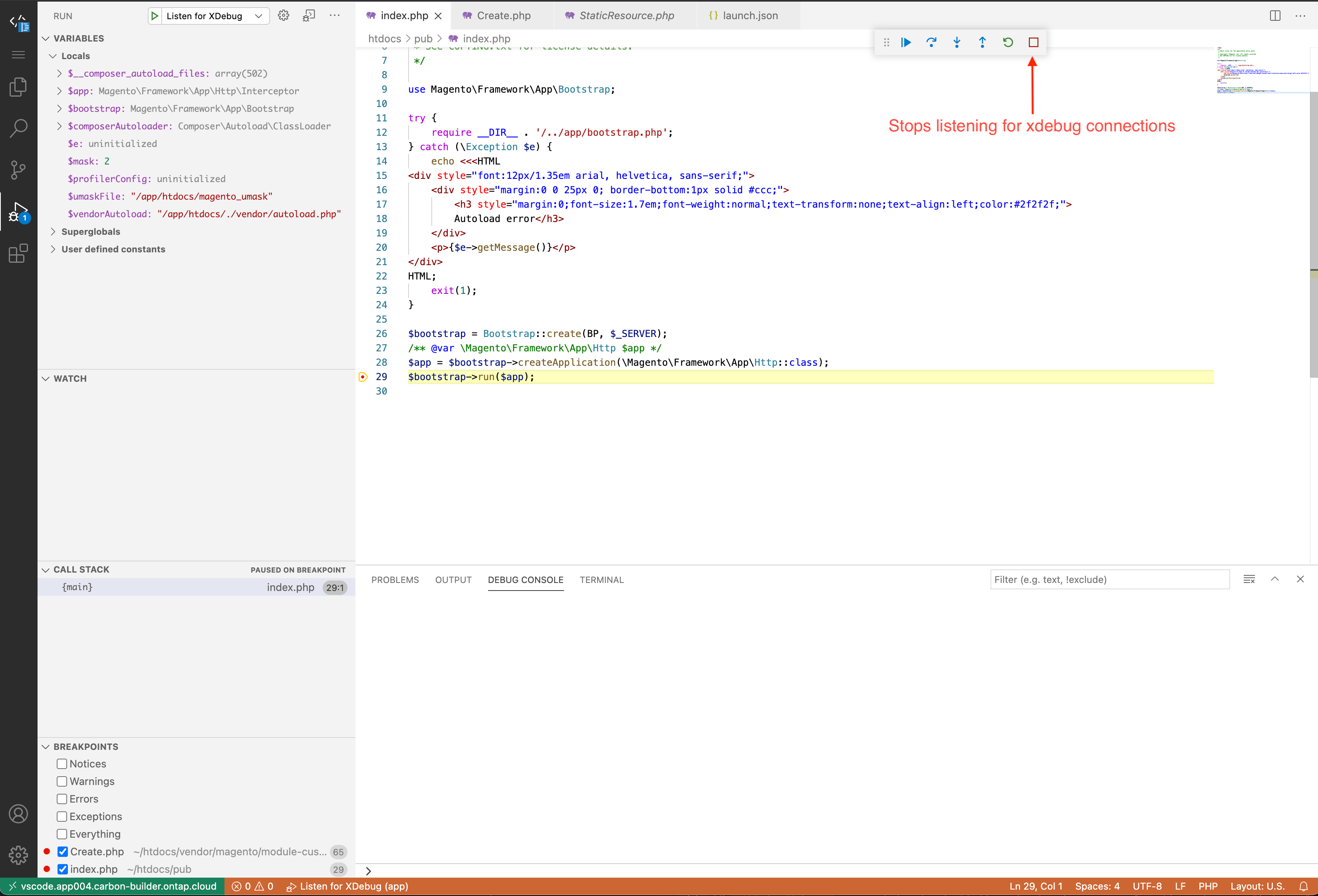
Task: Restart the debug session
Action: click(1008, 43)
